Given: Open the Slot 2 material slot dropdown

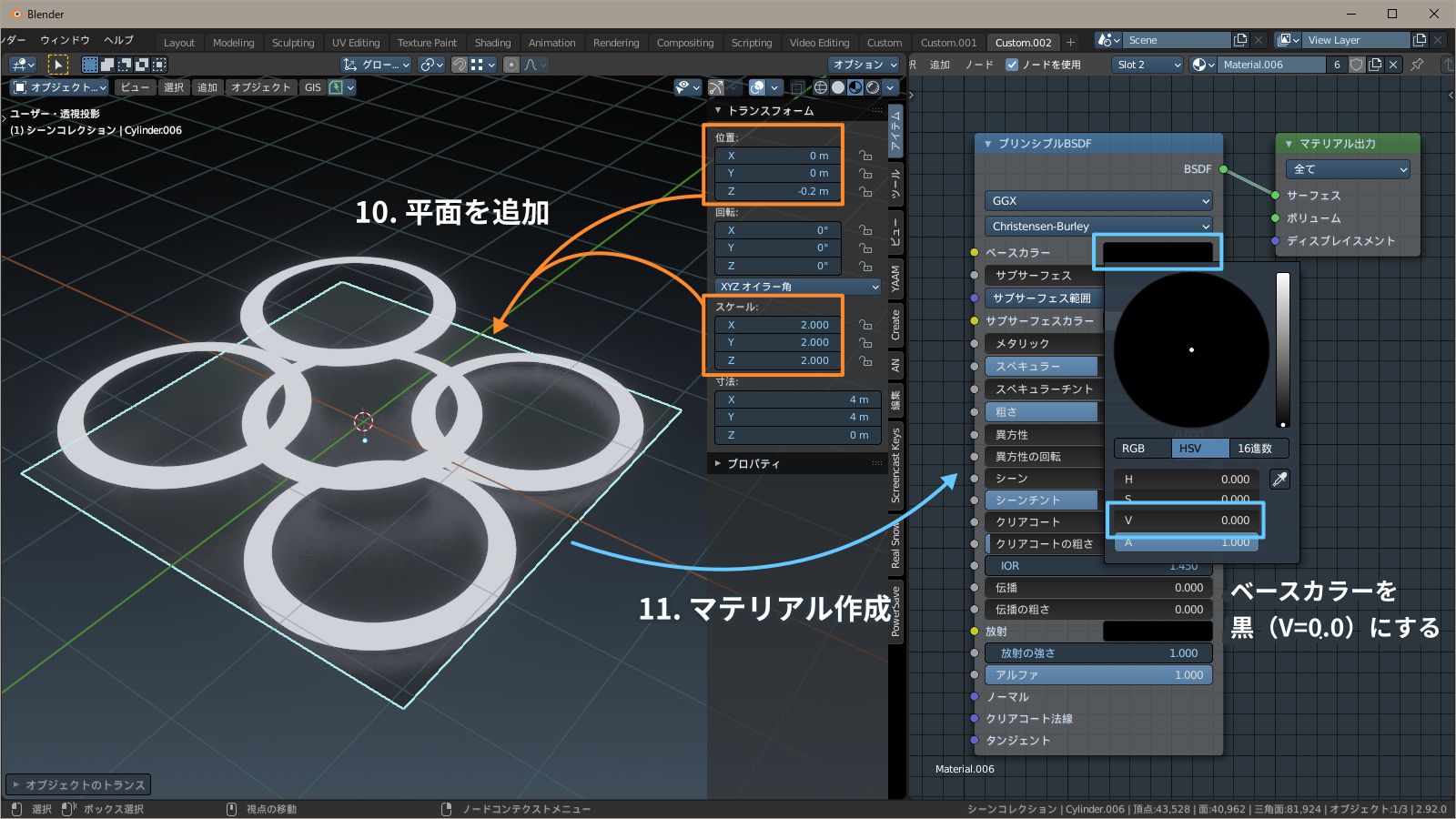Looking at the screenshot, I should [x=1147, y=65].
